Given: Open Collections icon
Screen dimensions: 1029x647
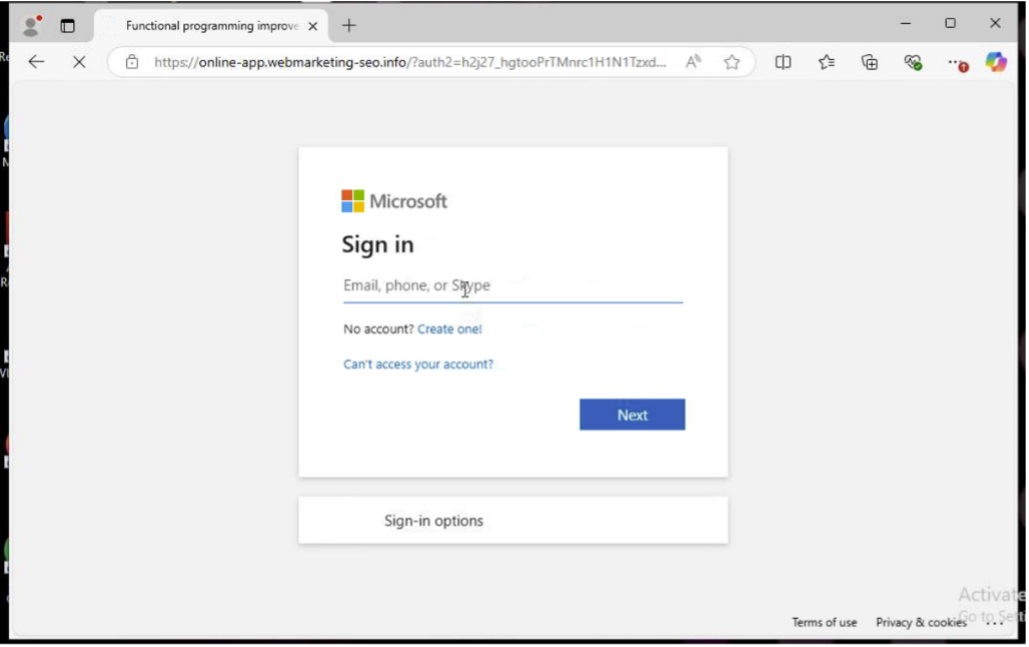Looking at the screenshot, I should coord(870,62).
